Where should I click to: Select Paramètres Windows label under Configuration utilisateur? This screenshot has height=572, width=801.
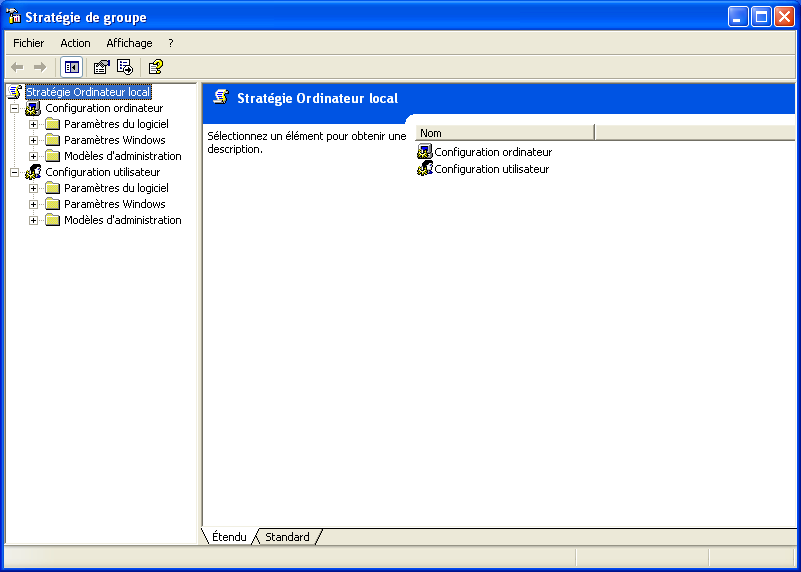point(114,204)
